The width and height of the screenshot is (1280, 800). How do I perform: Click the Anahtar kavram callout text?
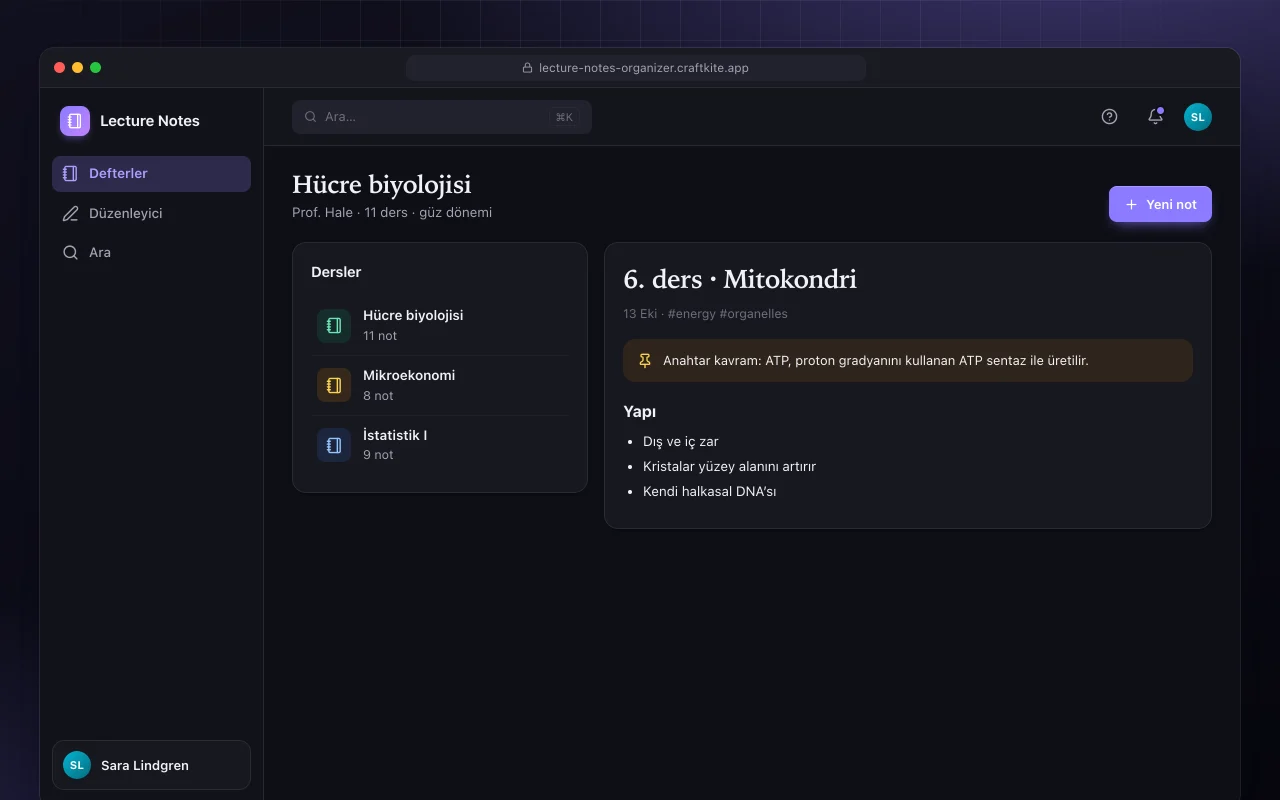(876, 360)
